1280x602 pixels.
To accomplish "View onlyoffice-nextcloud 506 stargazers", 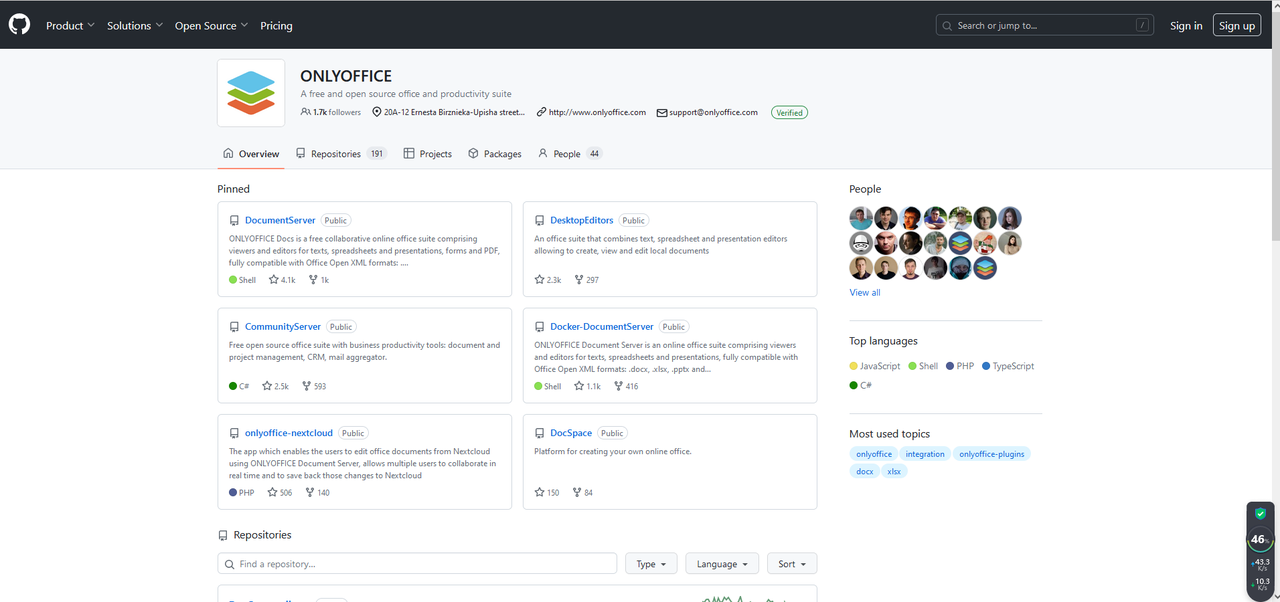I will pyautogui.click(x=279, y=493).
